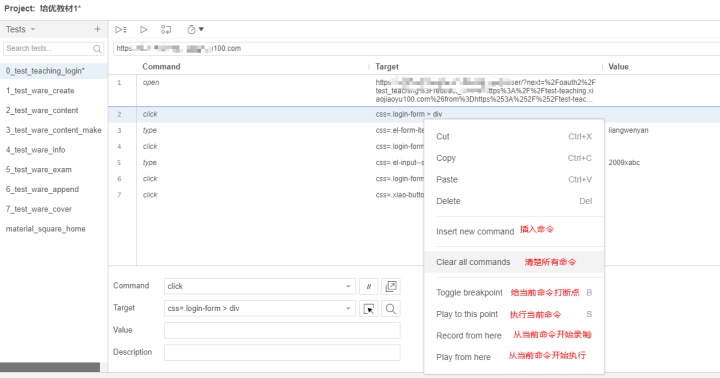
Task: Select row 1 open command
Action: tap(414, 90)
